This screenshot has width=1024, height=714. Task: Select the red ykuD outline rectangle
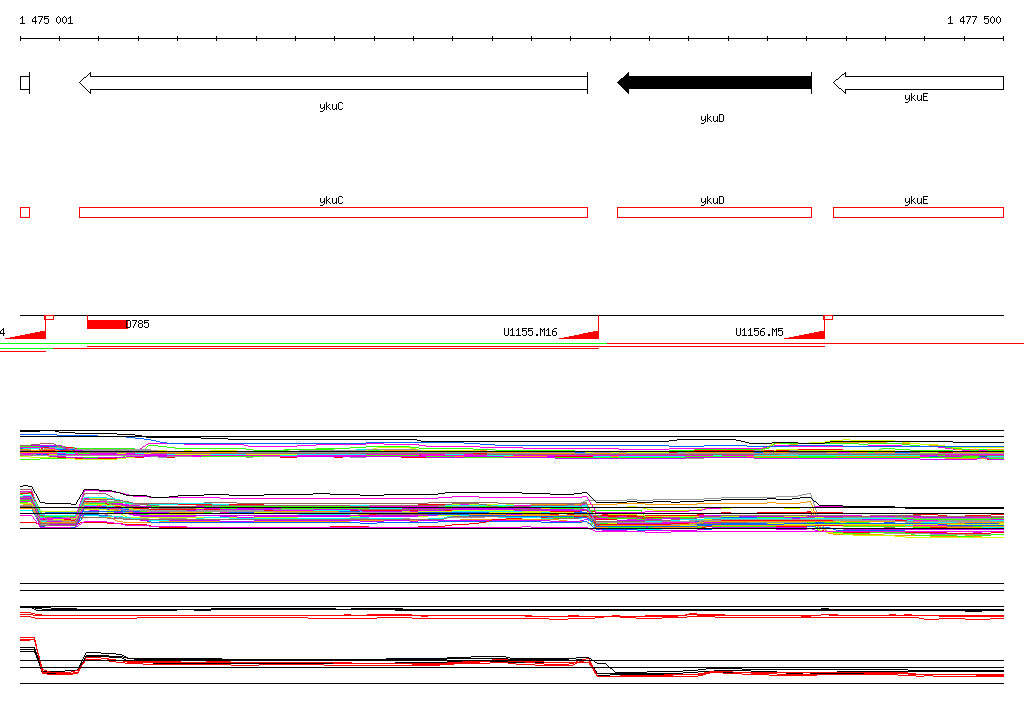(714, 212)
